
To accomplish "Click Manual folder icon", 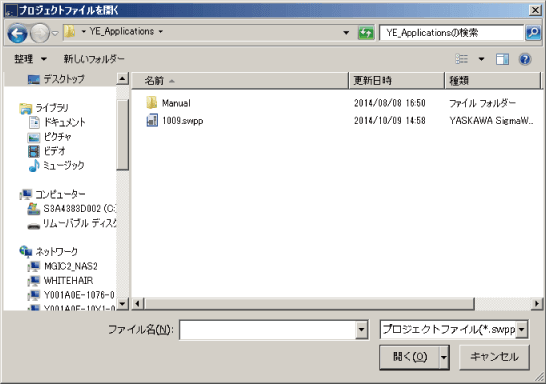I will tap(151, 103).
